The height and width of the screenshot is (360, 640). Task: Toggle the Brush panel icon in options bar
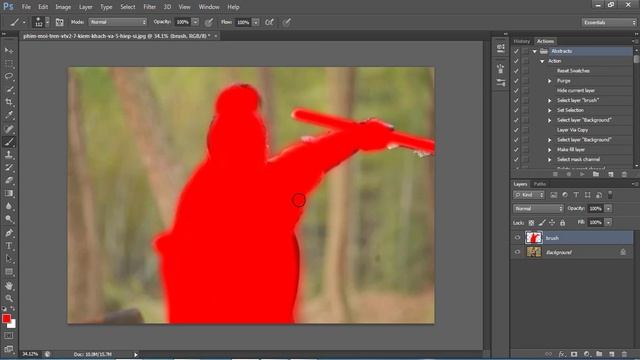[60, 22]
